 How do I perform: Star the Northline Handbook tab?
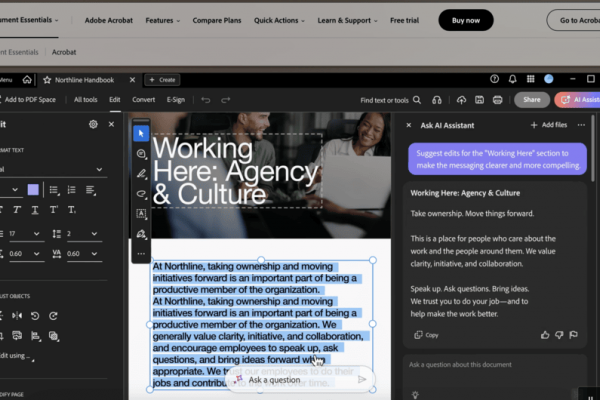(47, 80)
